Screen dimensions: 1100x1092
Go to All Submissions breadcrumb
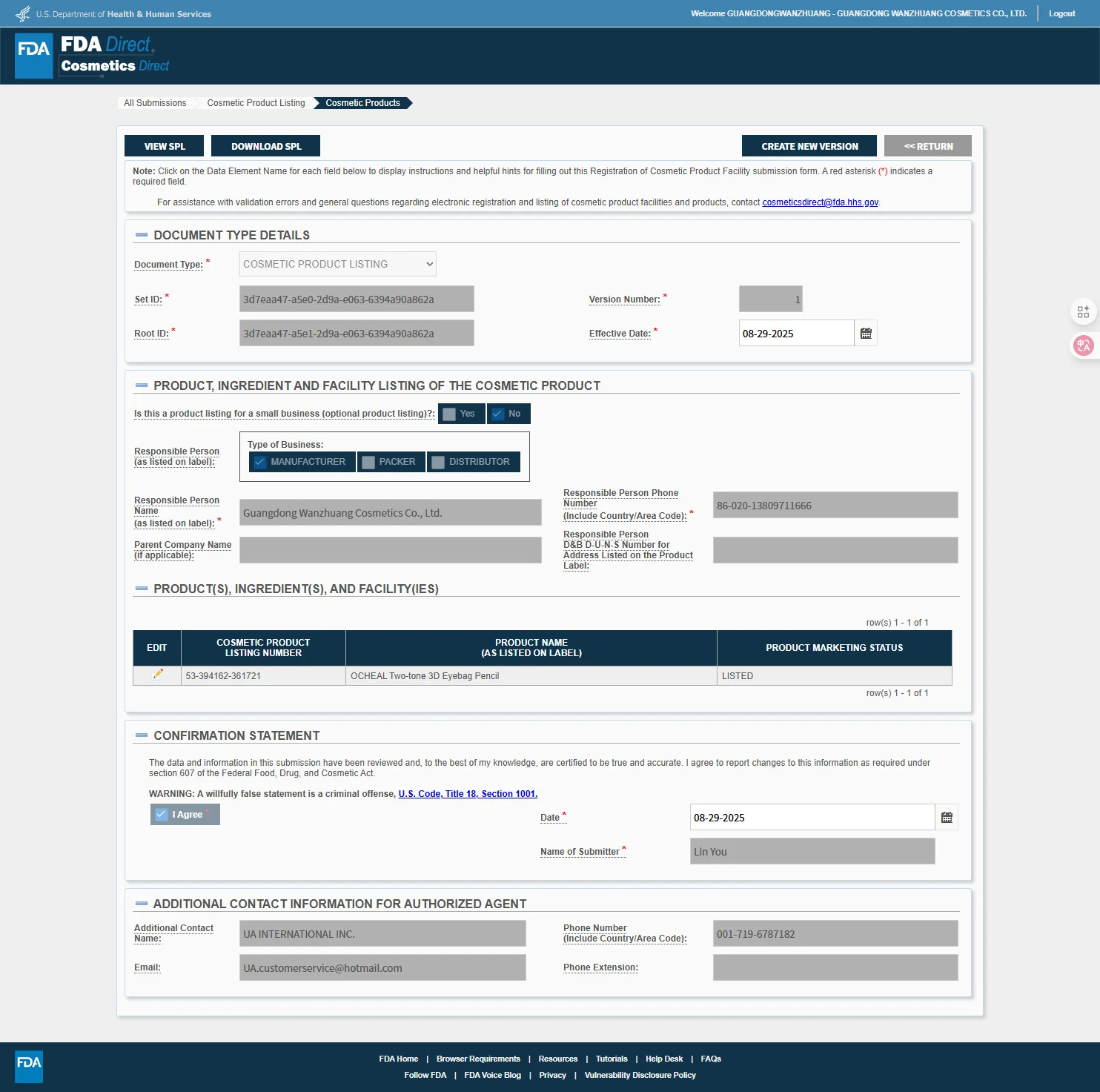155,103
